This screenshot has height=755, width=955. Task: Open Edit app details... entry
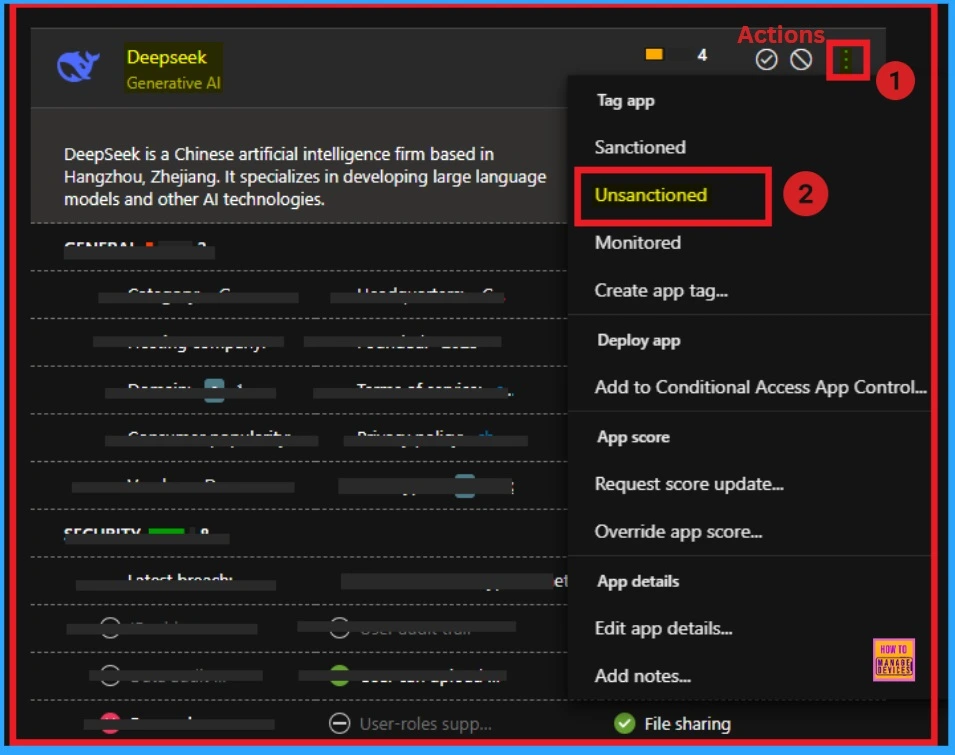pyautogui.click(x=663, y=628)
